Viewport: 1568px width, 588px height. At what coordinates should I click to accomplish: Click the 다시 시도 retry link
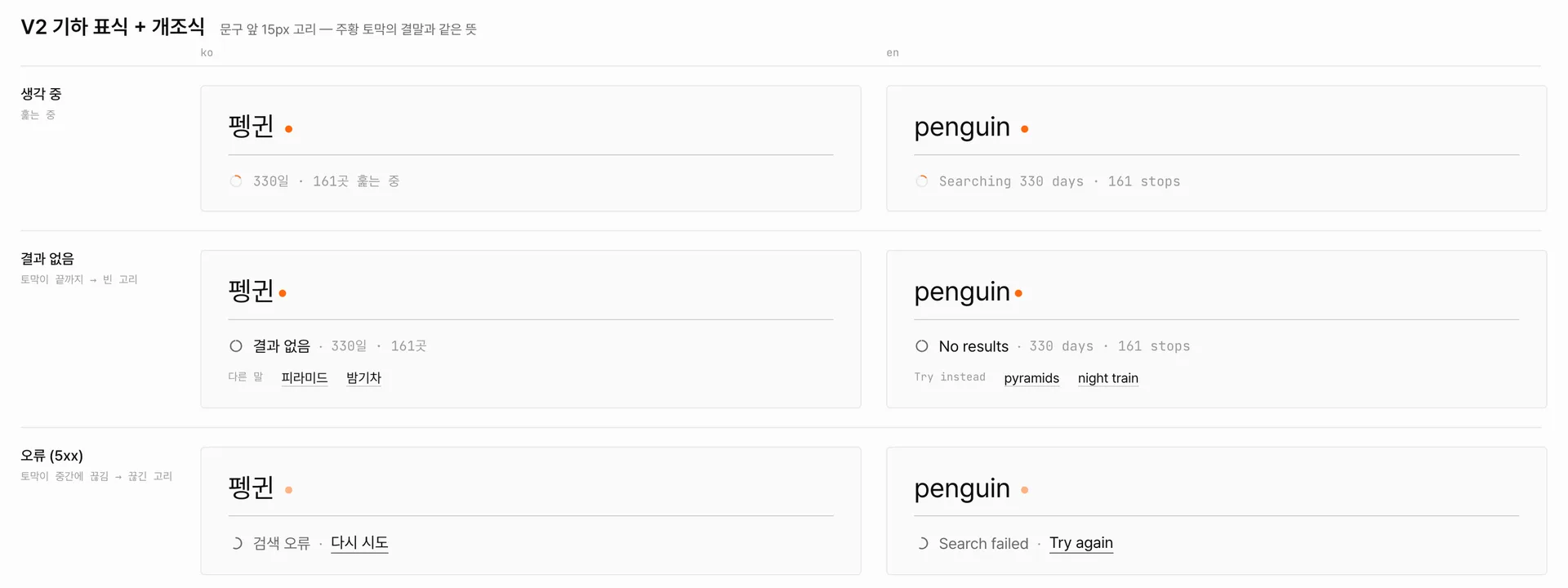359,543
